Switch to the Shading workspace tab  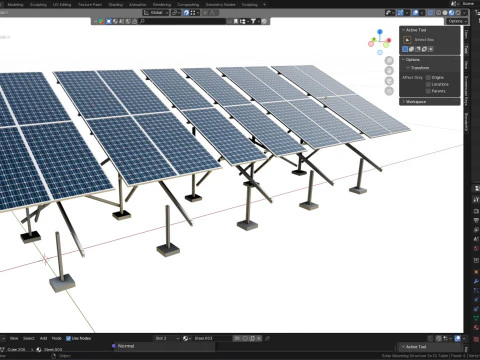tap(115, 5)
